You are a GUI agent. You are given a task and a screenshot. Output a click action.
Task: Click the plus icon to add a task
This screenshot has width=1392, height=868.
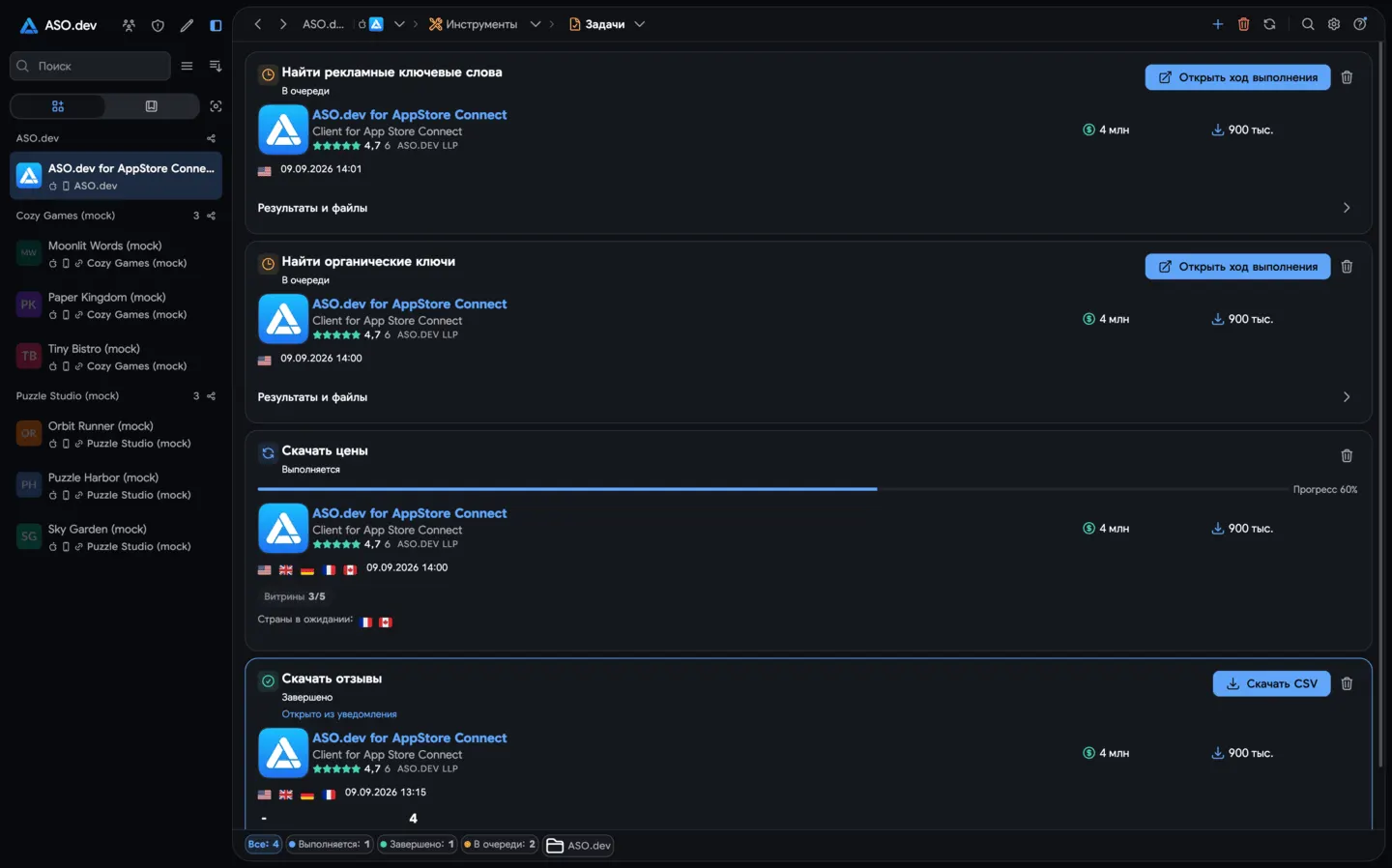pos(1218,24)
